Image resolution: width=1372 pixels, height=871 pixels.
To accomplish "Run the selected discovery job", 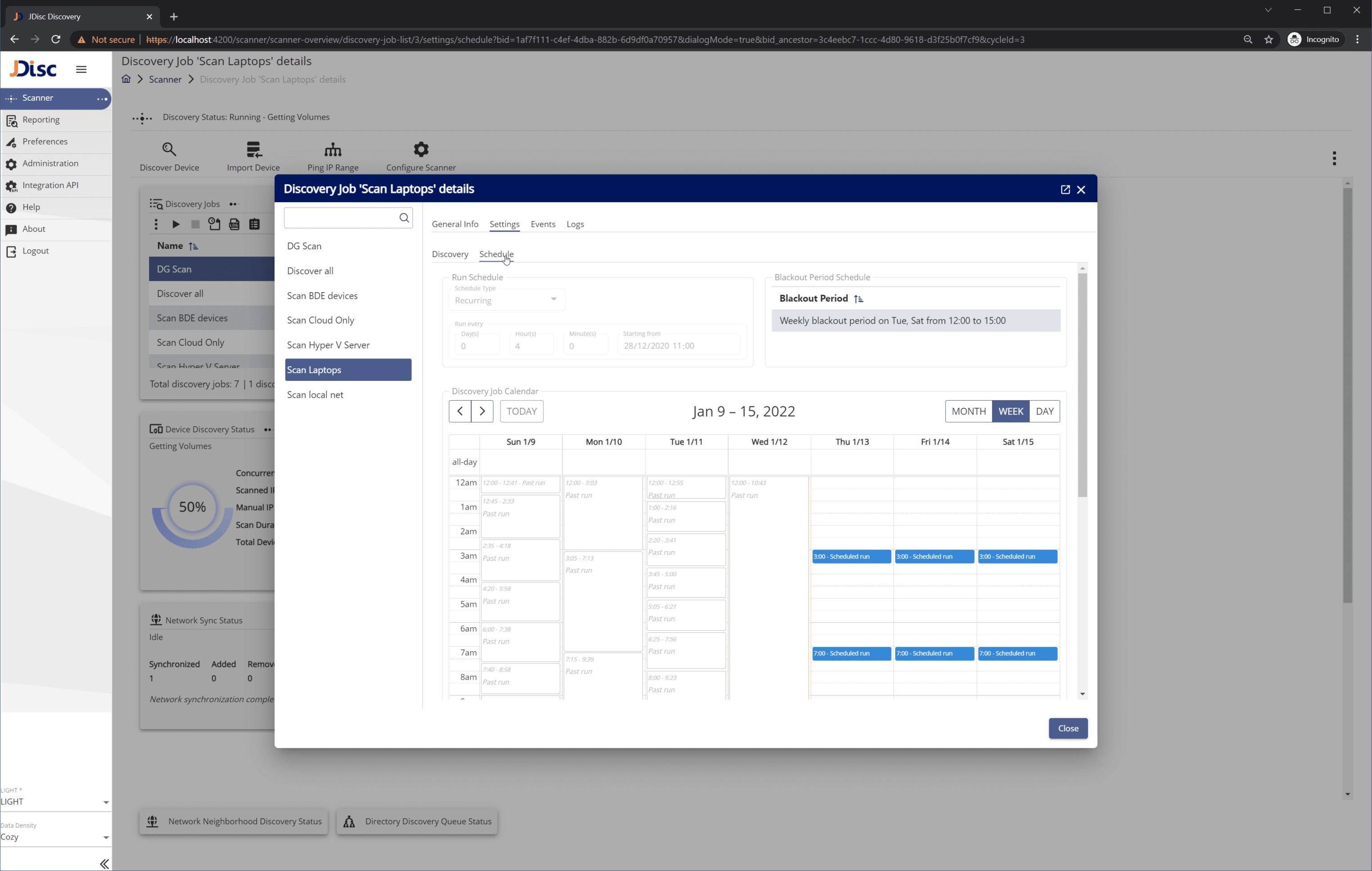I will point(176,224).
